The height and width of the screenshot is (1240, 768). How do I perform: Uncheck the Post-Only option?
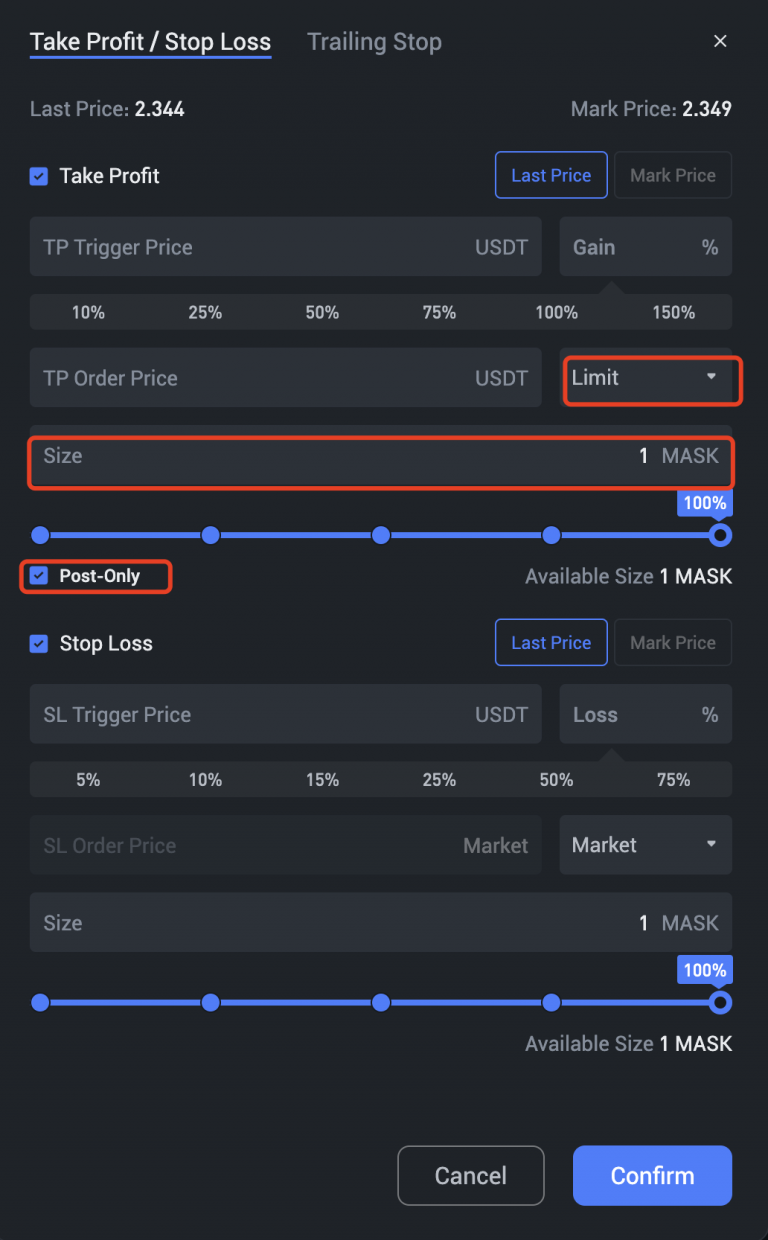pos(38,576)
